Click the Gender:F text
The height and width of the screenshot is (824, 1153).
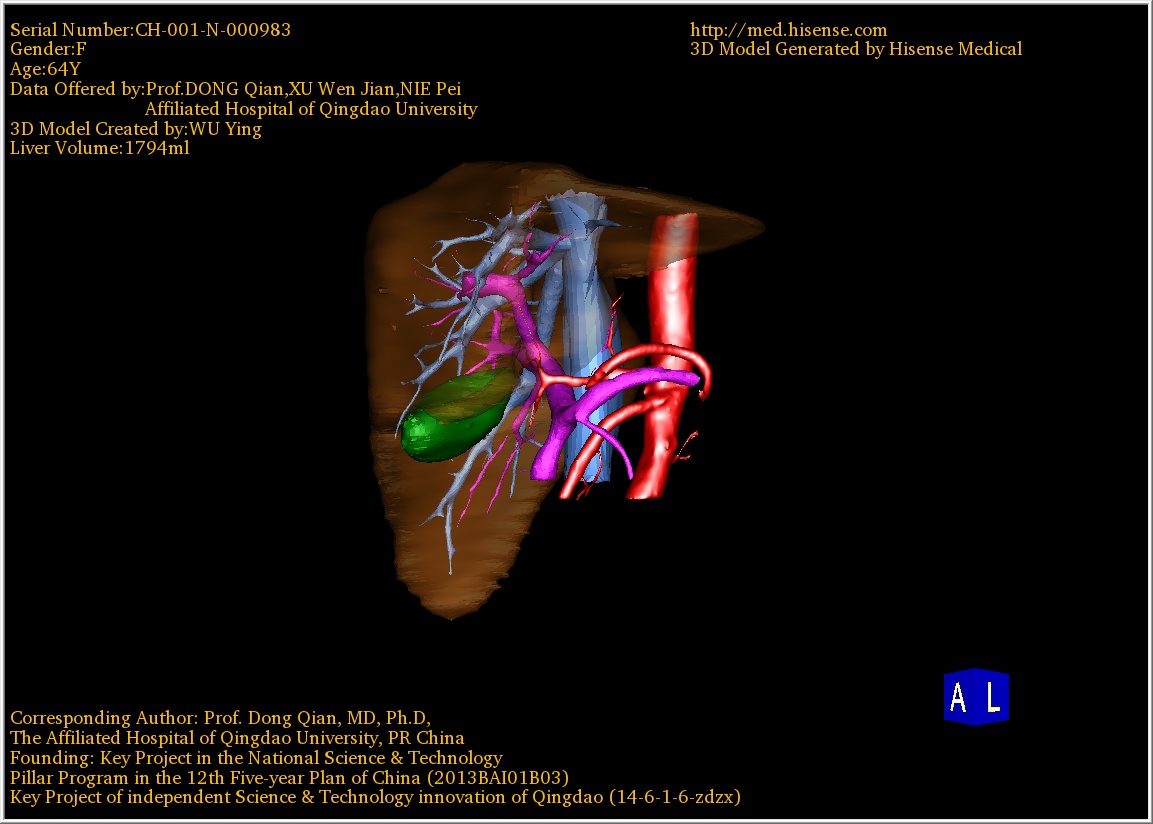pyautogui.click(x=48, y=49)
